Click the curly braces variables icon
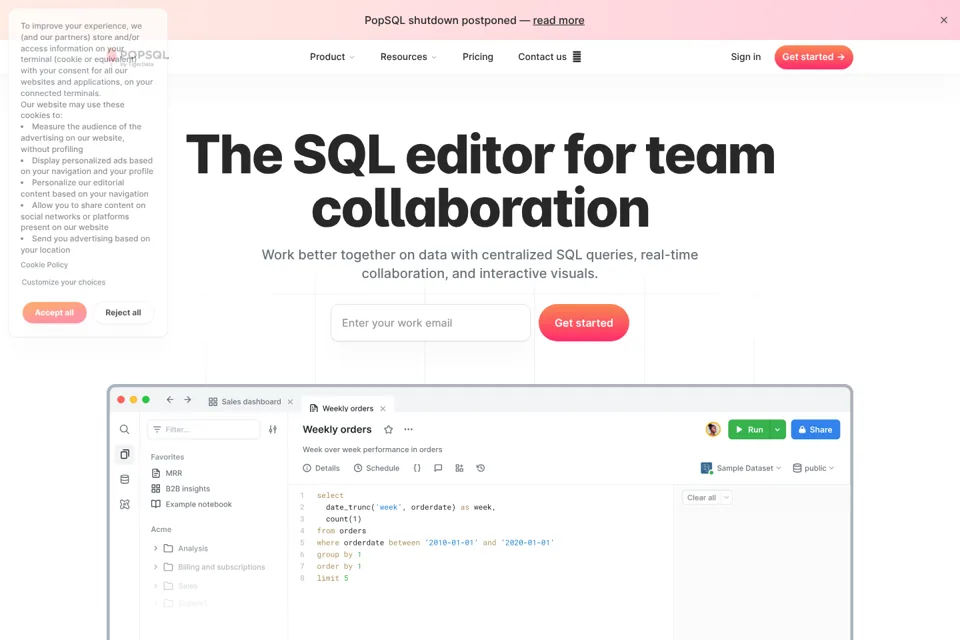The image size is (960, 640). (x=417, y=468)
